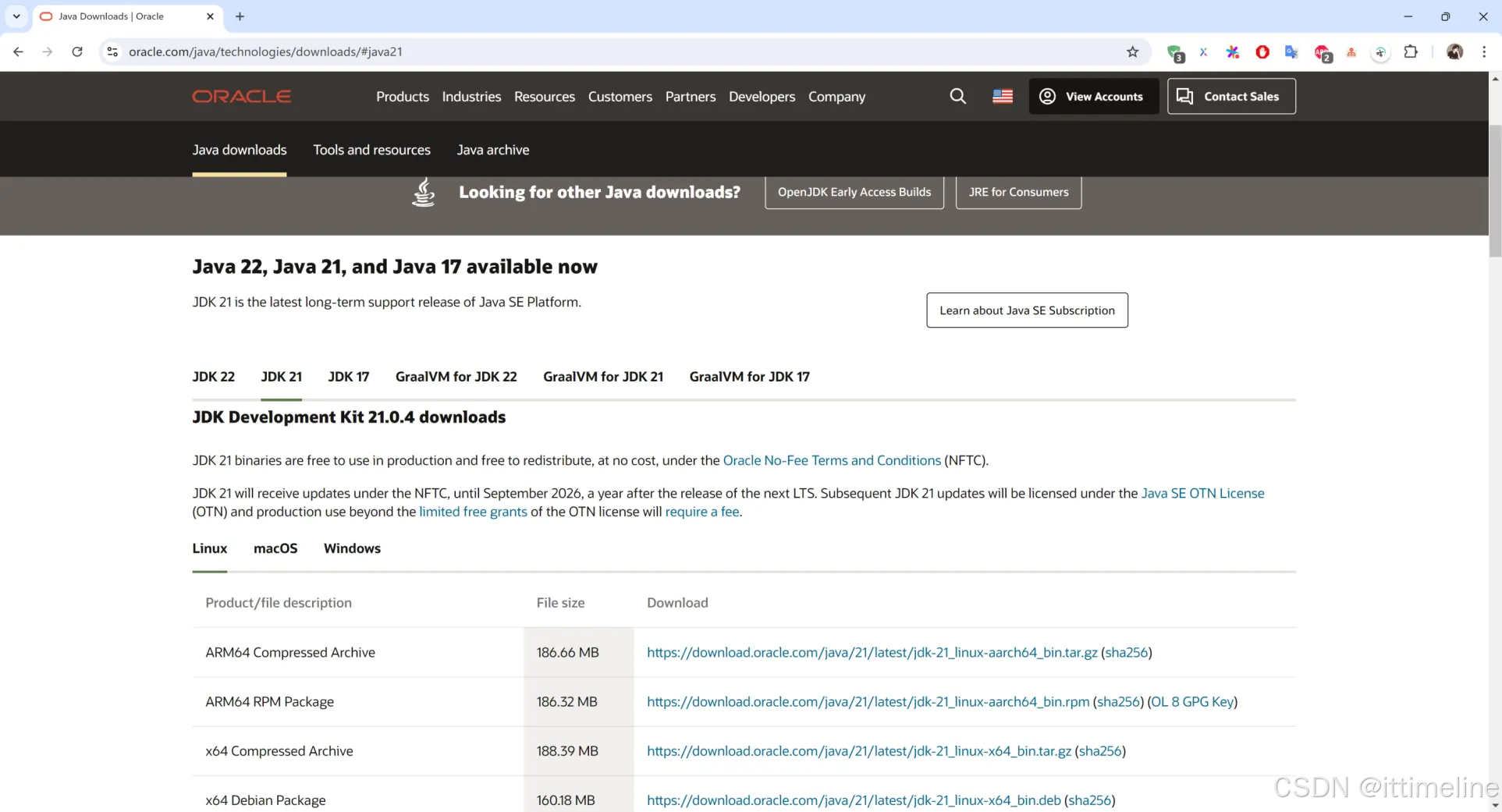Select the JDK 22 tab
This screenshot has height=812, width=1502.
pyautogui.click(x=214, y=377)
